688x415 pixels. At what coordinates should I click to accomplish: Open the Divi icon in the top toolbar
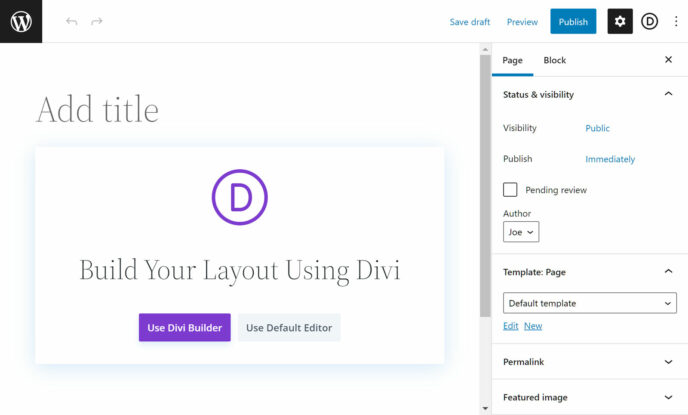click(x=649, y=21)
